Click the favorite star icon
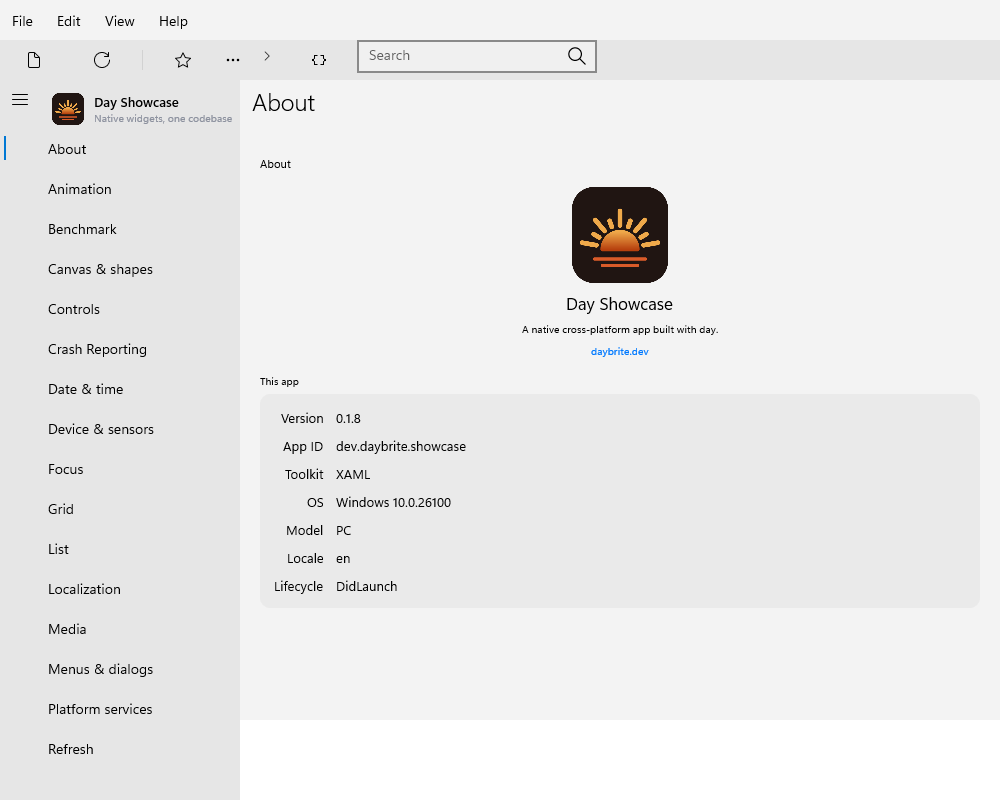This screenshot has height=800, width=1000. [183, 60]
